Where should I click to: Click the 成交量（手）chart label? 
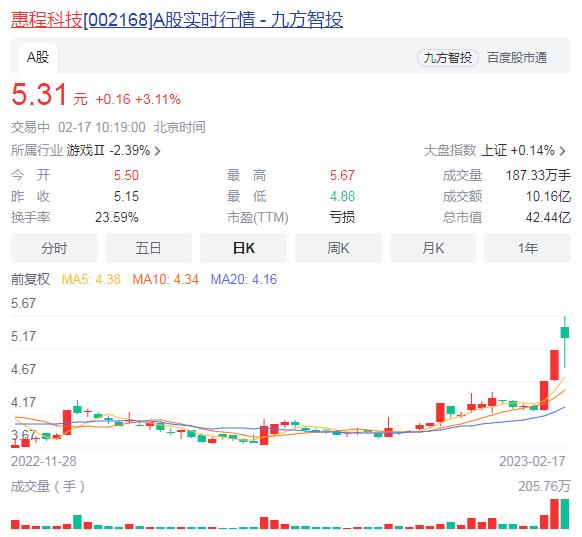coord(48,486)
